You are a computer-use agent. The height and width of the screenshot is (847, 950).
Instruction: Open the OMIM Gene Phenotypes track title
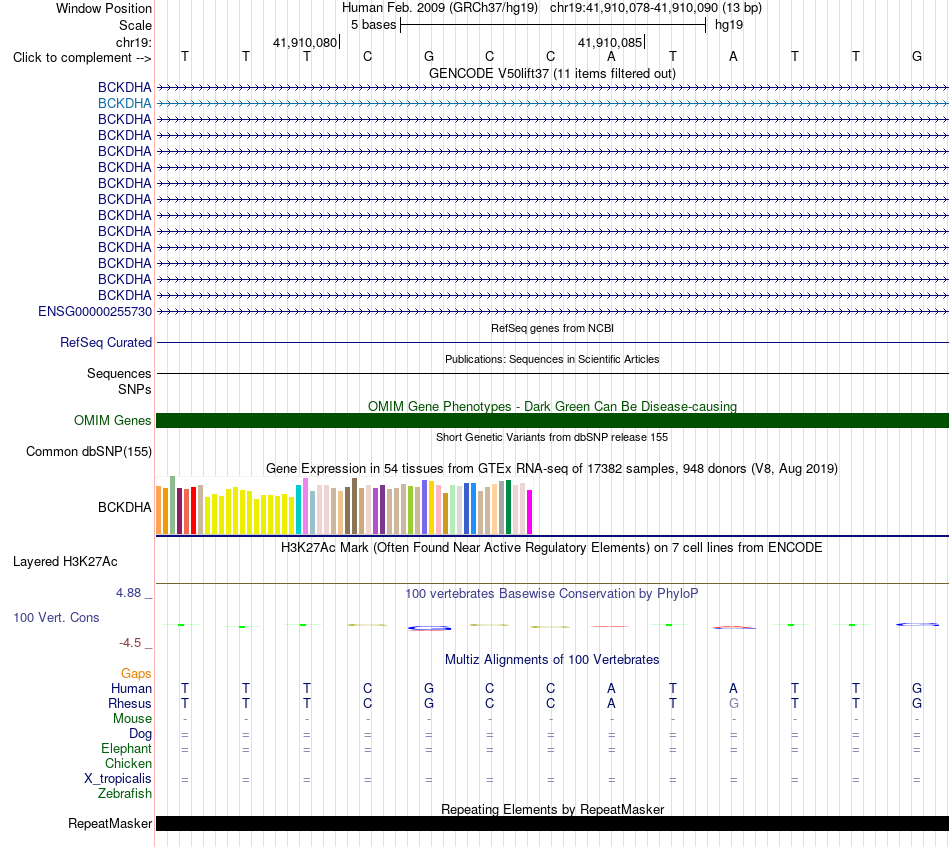pos(552,407)
